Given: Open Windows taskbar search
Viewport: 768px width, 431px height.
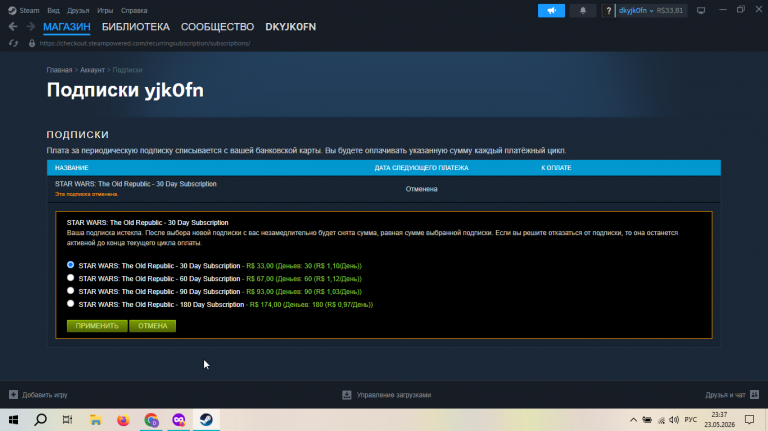Looking at the screenshot, I should click(41, 420).
